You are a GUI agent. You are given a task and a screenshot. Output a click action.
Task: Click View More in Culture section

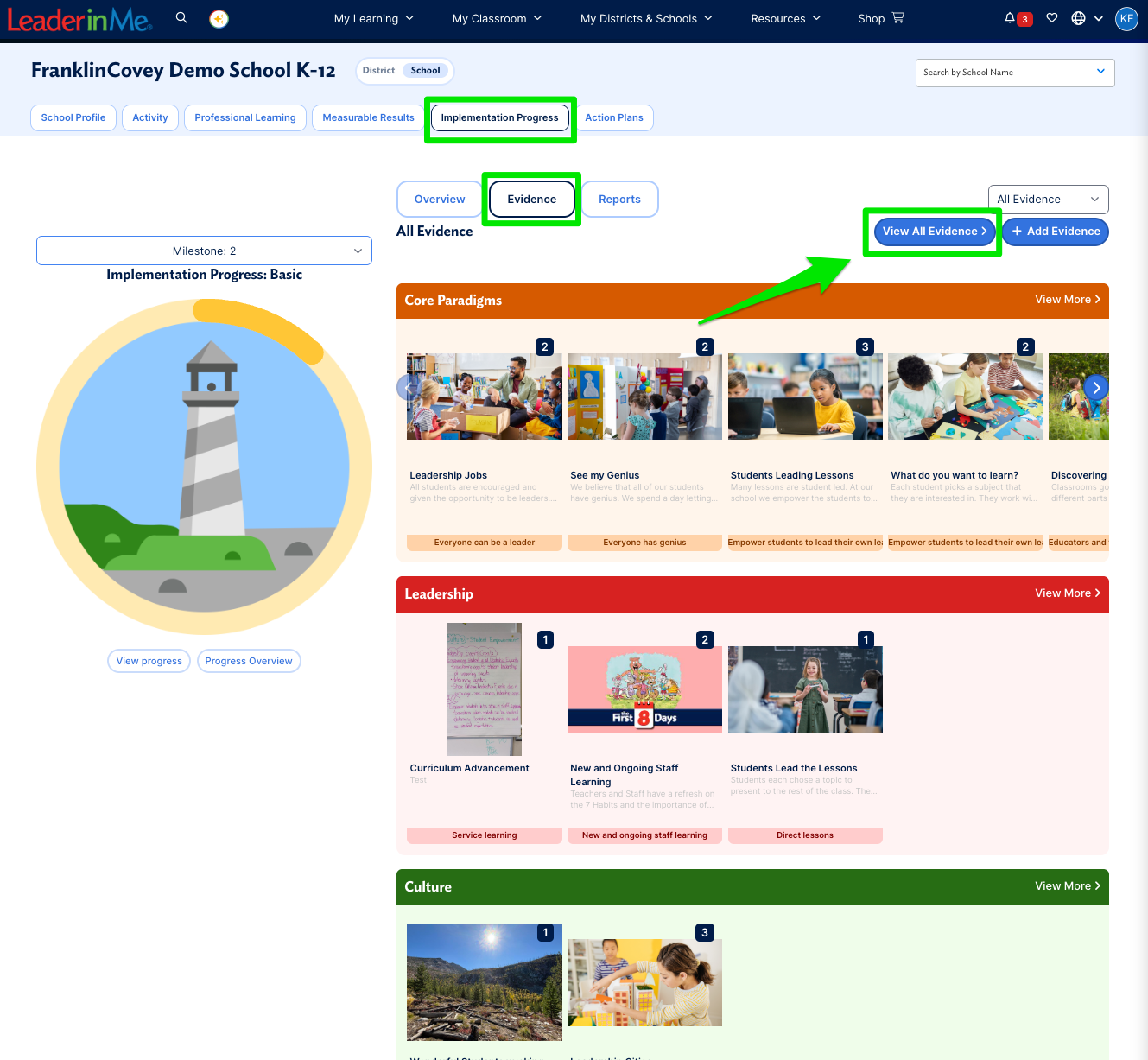pos(1068,886)
